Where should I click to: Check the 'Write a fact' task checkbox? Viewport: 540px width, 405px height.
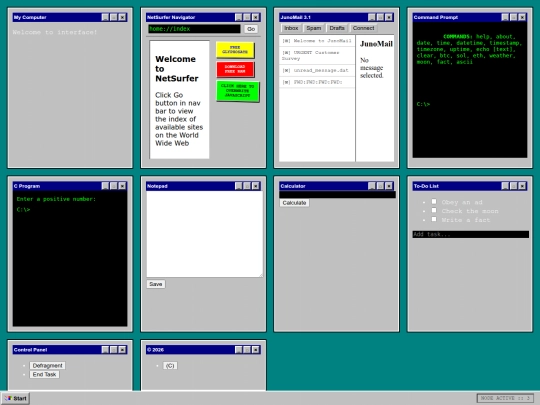pyautogui.click(x=434, y=219)
